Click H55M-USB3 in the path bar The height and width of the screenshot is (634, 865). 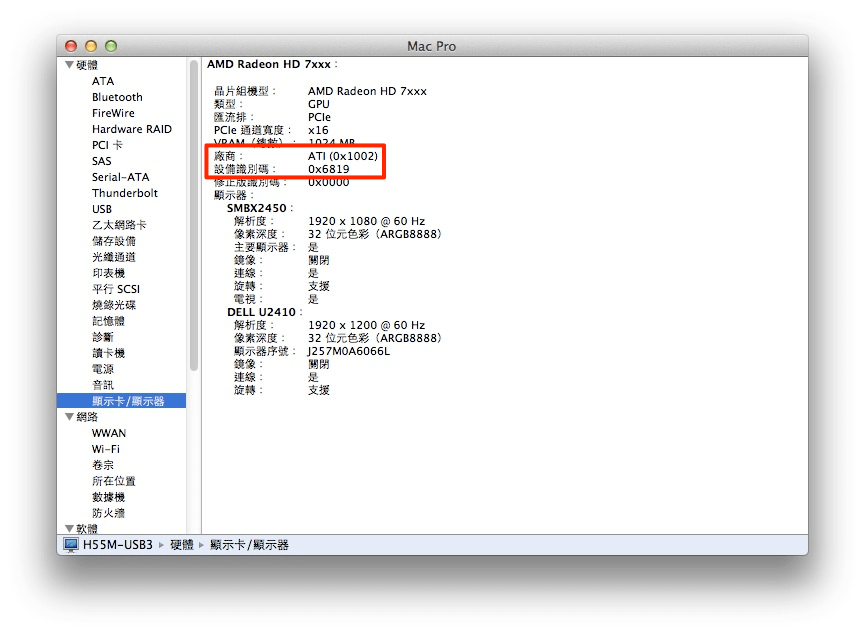coord(118,545)
